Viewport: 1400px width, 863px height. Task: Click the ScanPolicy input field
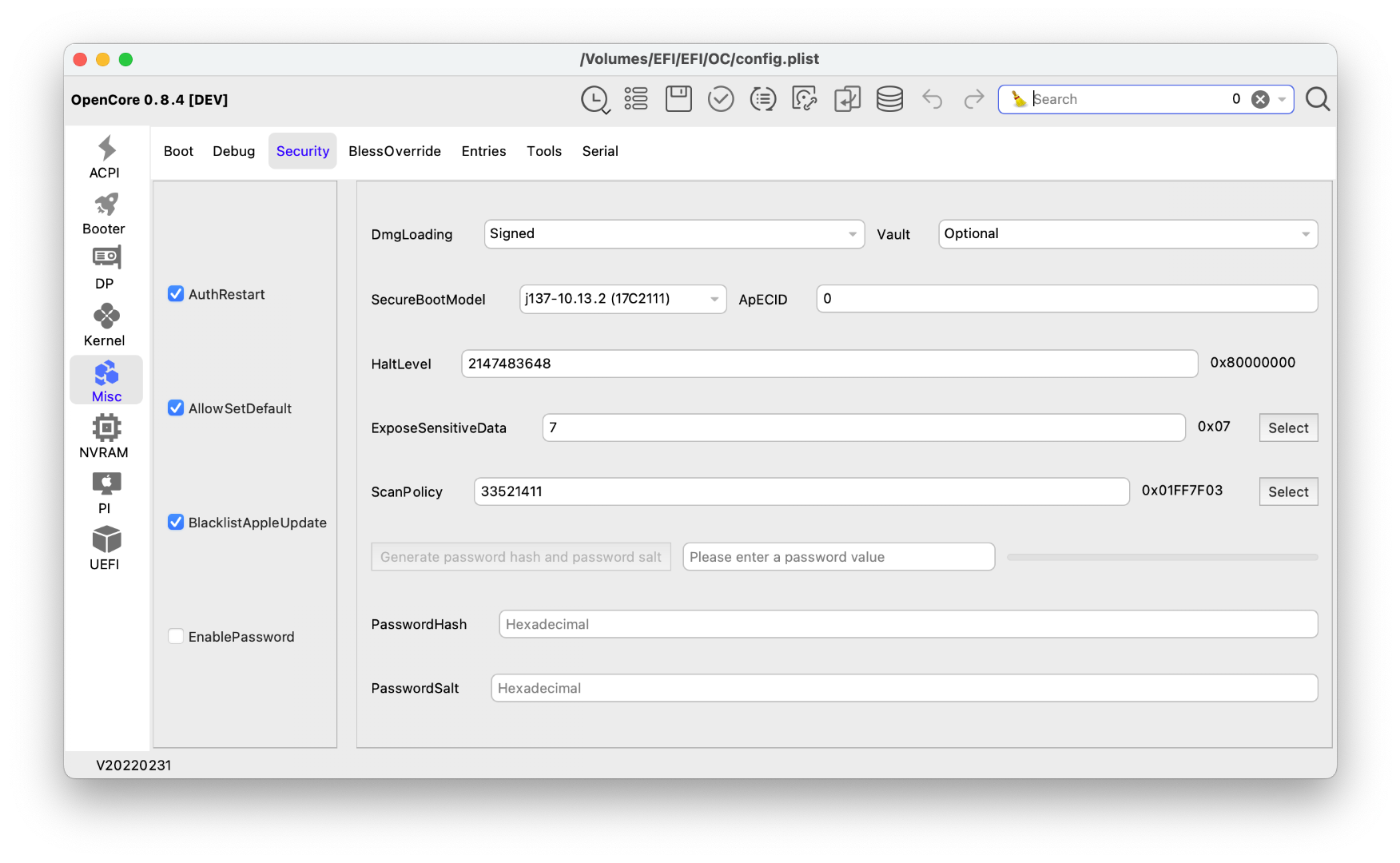[801, 491]
